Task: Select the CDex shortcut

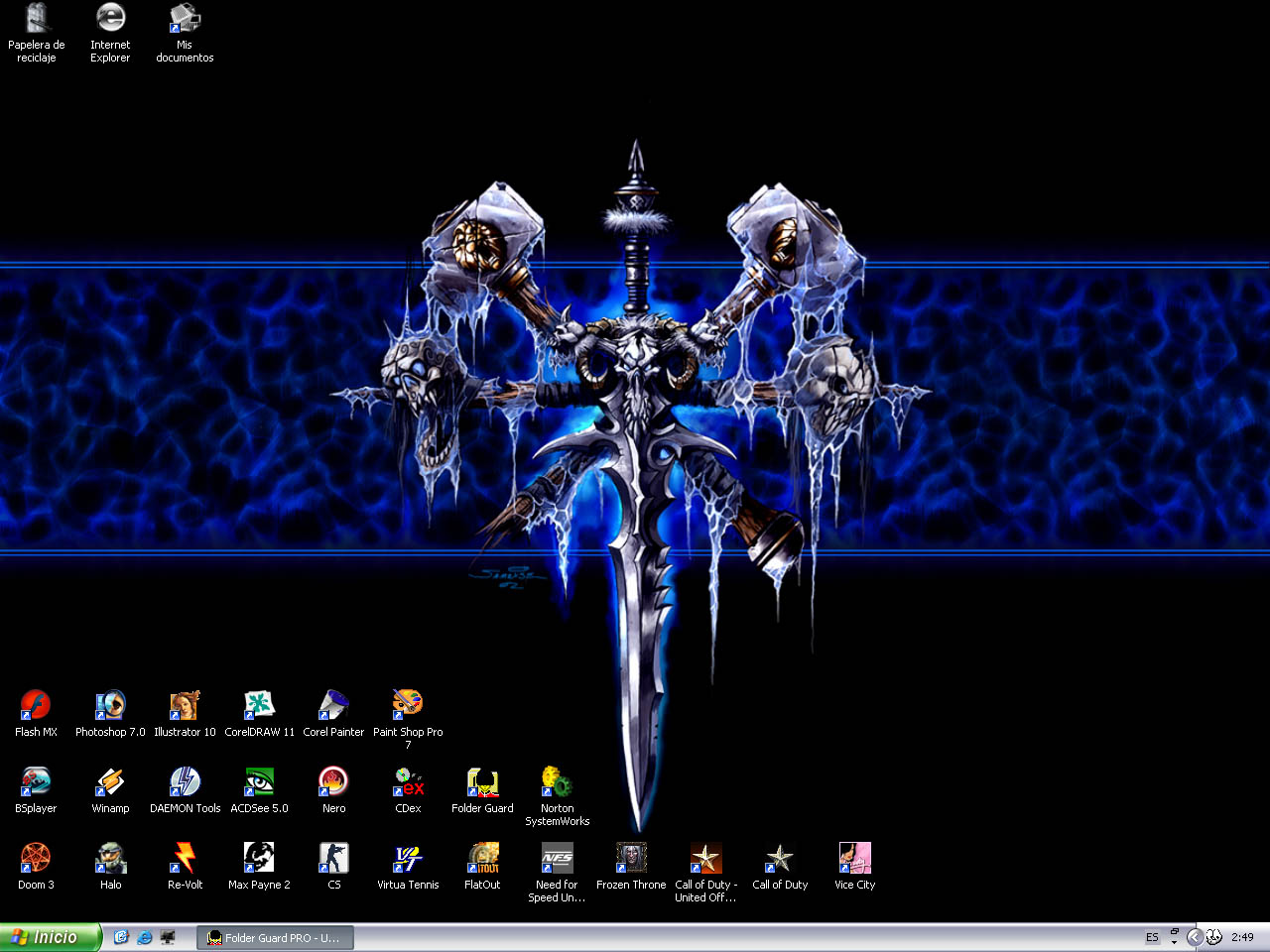Action: pos(408,789)
